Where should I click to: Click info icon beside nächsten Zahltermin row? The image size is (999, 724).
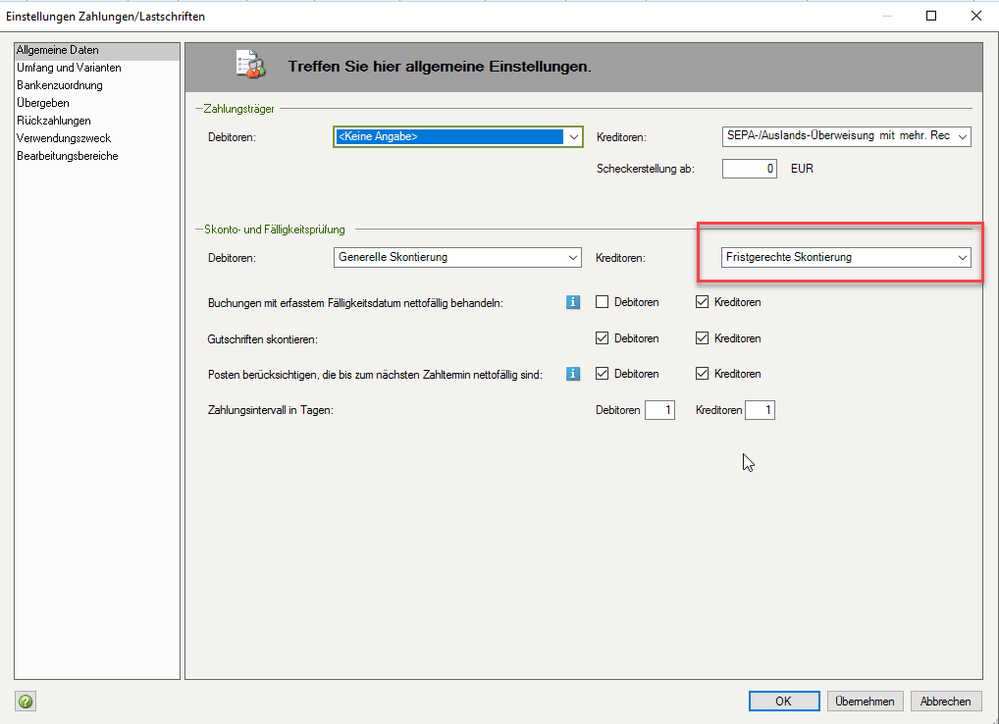point(573,374)
